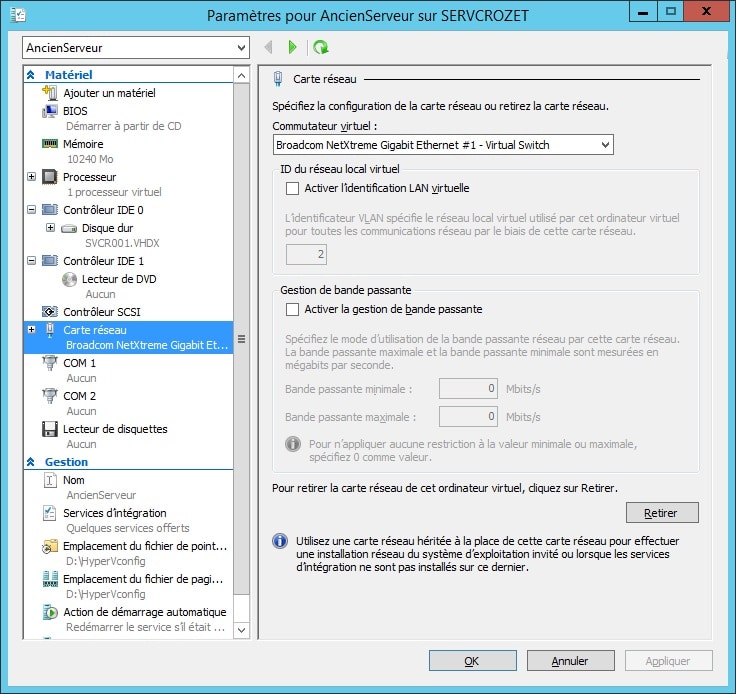The image size is (736, 694).
Task: Click the Services d'intégration icon
Action: [x=50, y=513]
